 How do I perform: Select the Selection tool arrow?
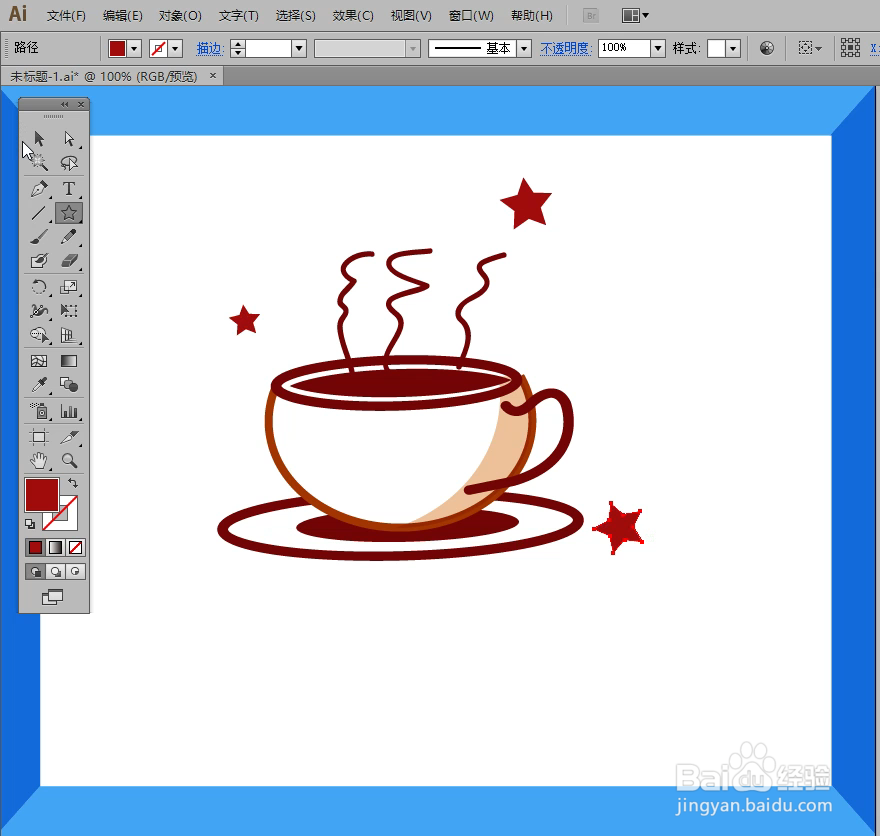(37, 138)
